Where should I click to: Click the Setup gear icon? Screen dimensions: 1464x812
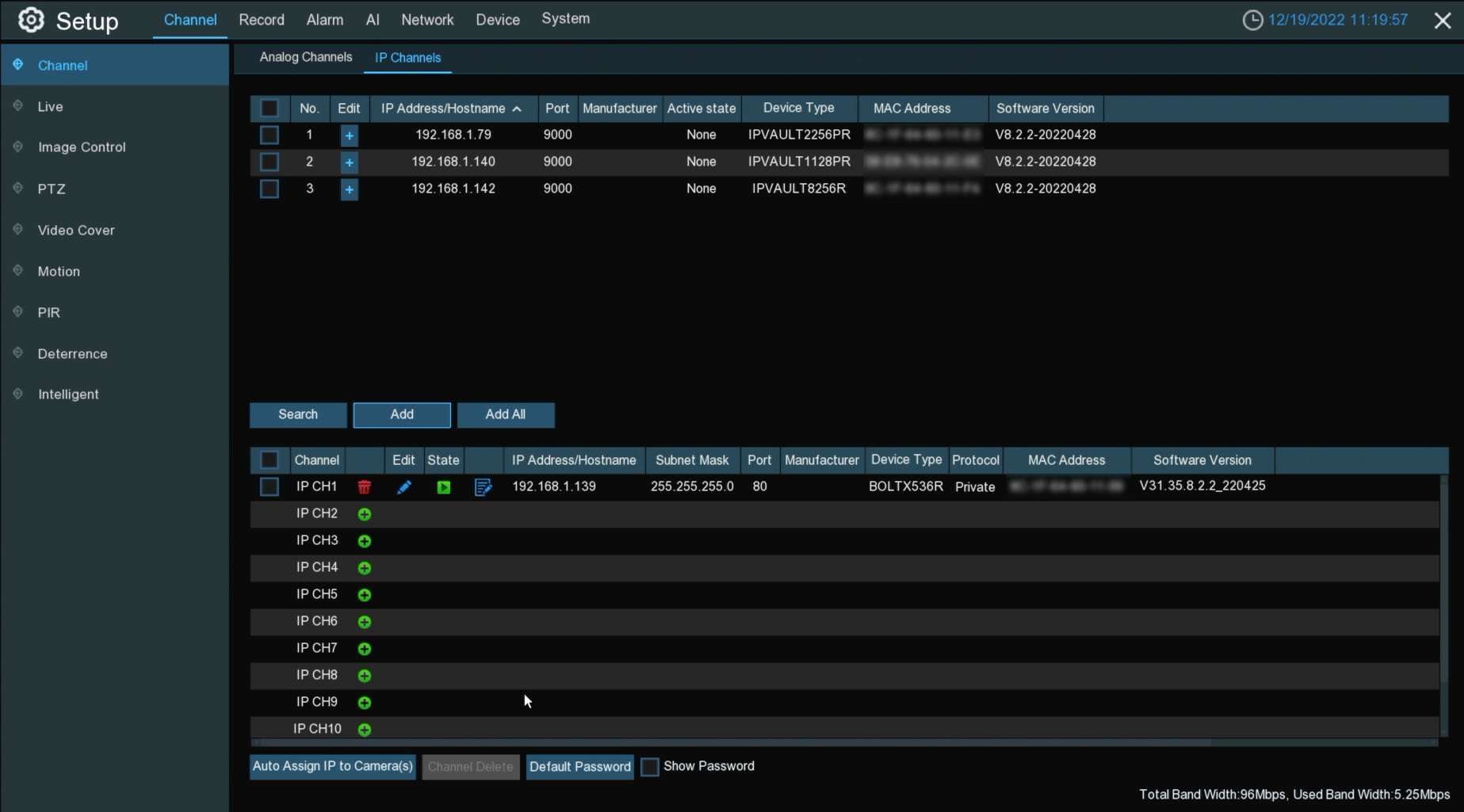tap(31, 20)
